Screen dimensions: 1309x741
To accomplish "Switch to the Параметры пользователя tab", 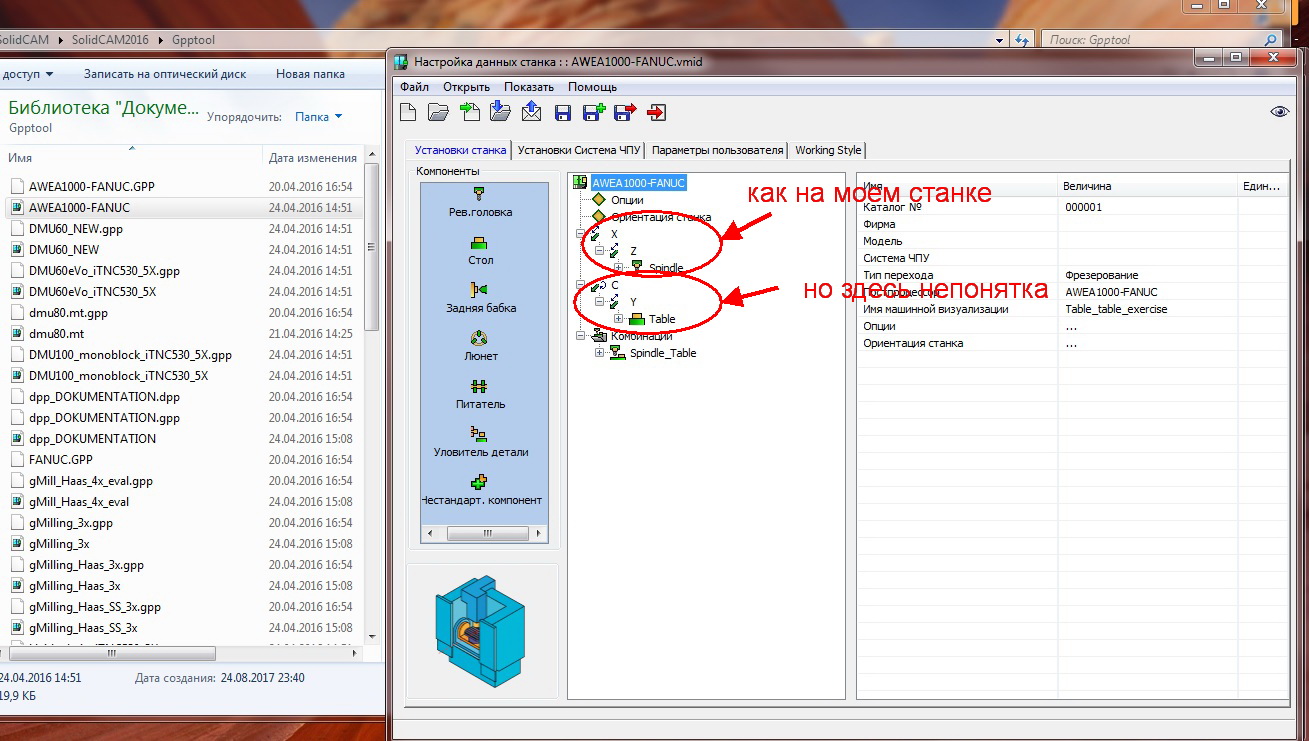I will pyautogui.click(x=717, y=150).
